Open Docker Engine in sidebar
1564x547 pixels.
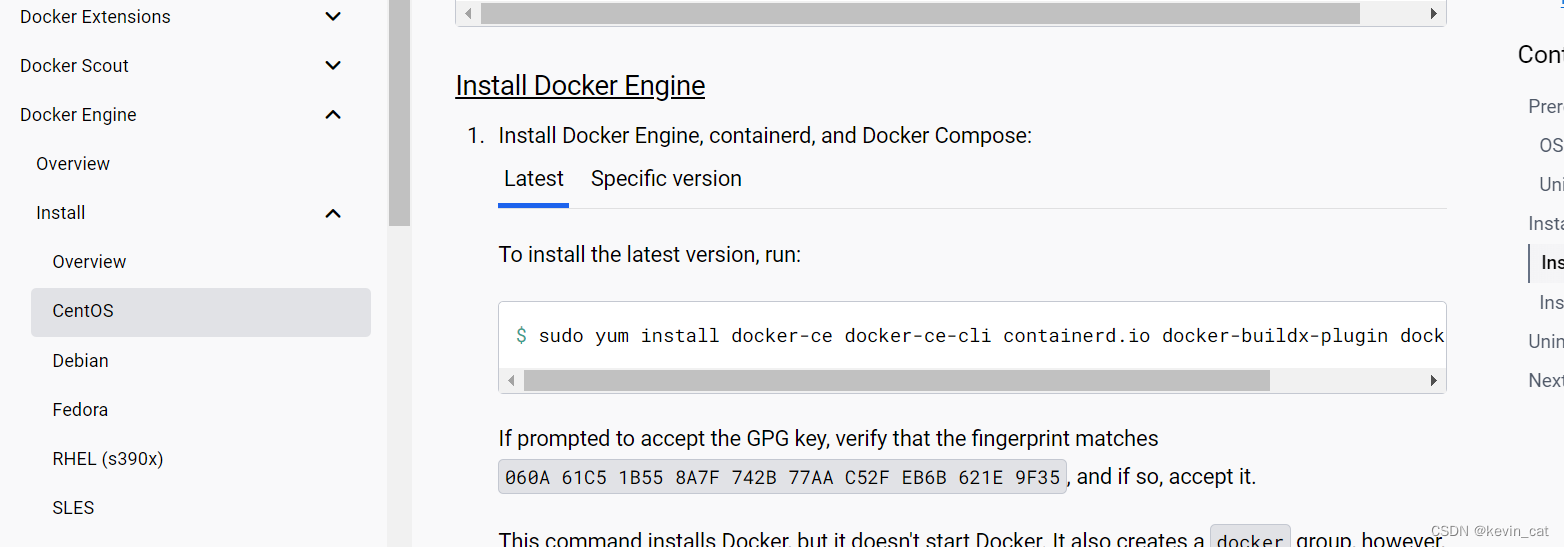point(78,115)
